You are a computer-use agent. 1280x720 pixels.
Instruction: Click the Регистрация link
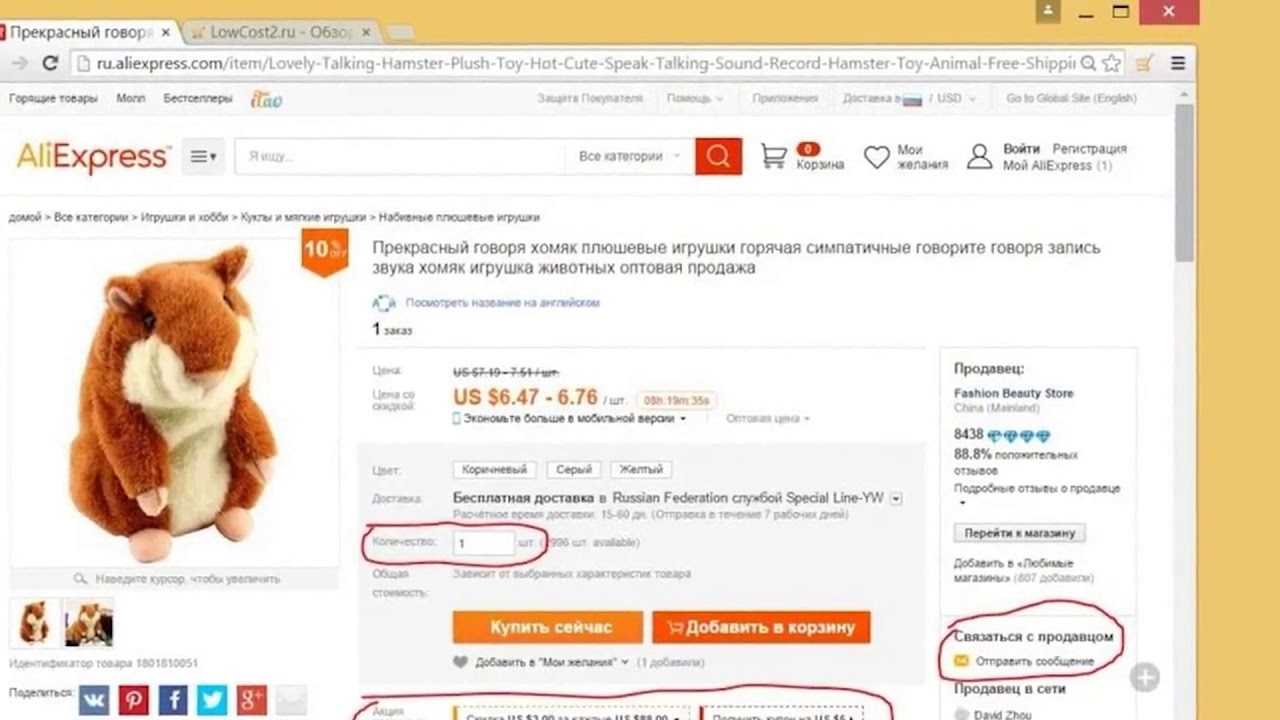1089,149
